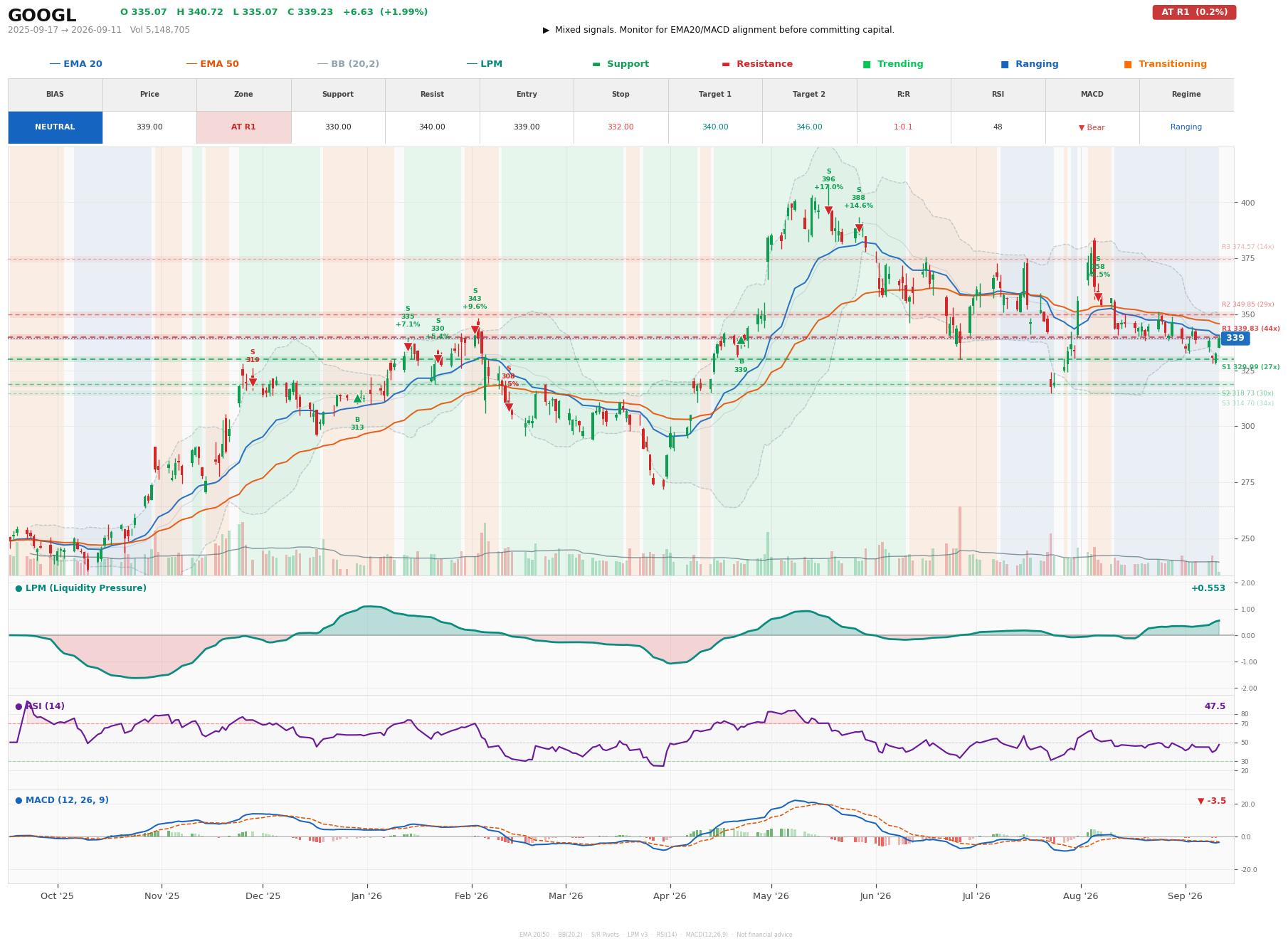1288x946 pixels.
Task: Click the Regime column header
Action: click(x=1186, y=95)
